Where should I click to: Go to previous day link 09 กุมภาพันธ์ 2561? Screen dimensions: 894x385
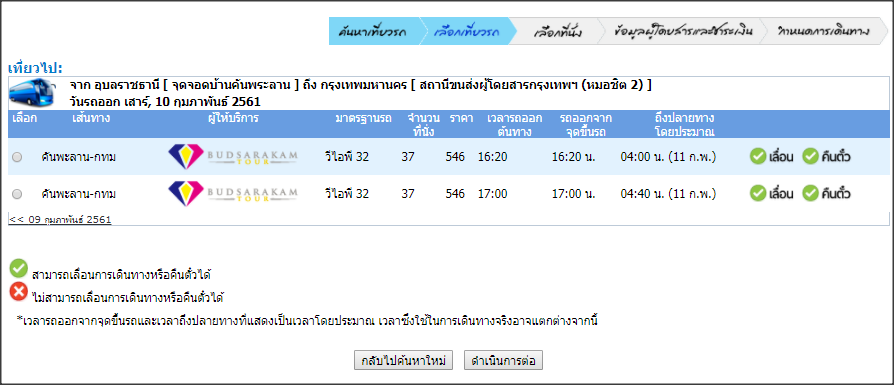coord(60,219)
